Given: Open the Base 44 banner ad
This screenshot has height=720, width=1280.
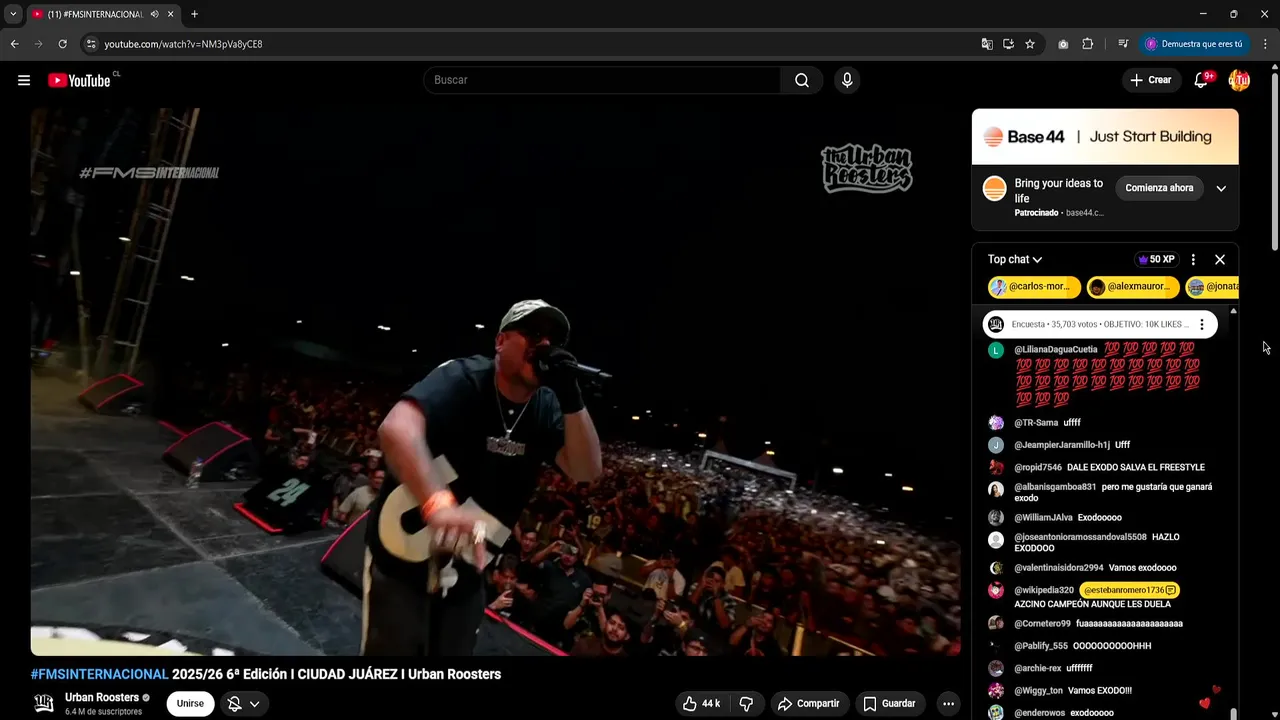Looking at the screenshot, I should point(1105,137).
